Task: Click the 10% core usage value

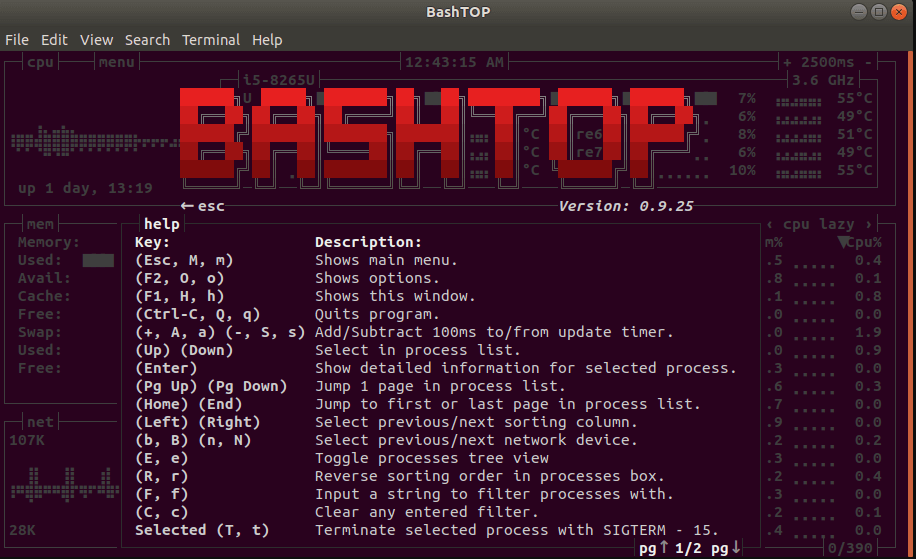Action: [x=742, y=170]
